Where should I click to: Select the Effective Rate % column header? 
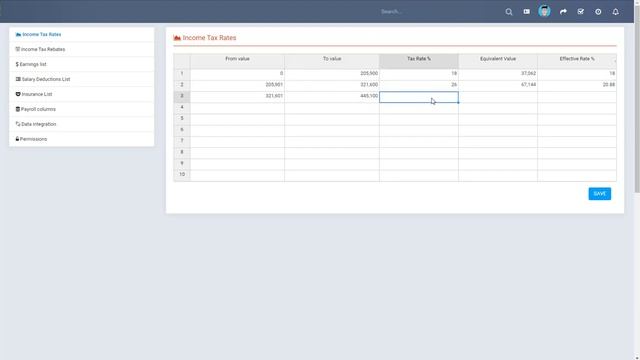pos(577,61)
